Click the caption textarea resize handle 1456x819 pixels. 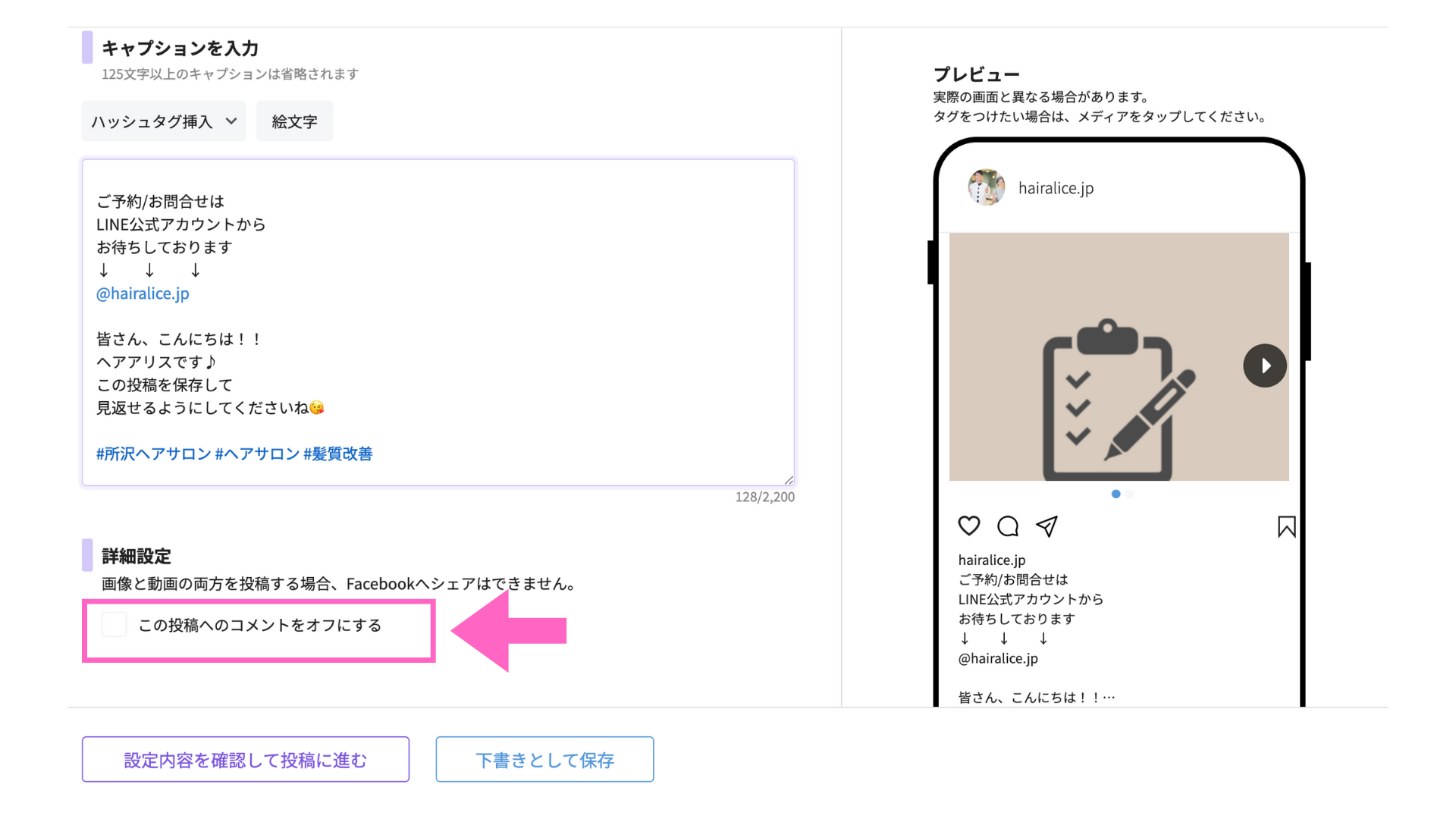(x=789, y=479)
